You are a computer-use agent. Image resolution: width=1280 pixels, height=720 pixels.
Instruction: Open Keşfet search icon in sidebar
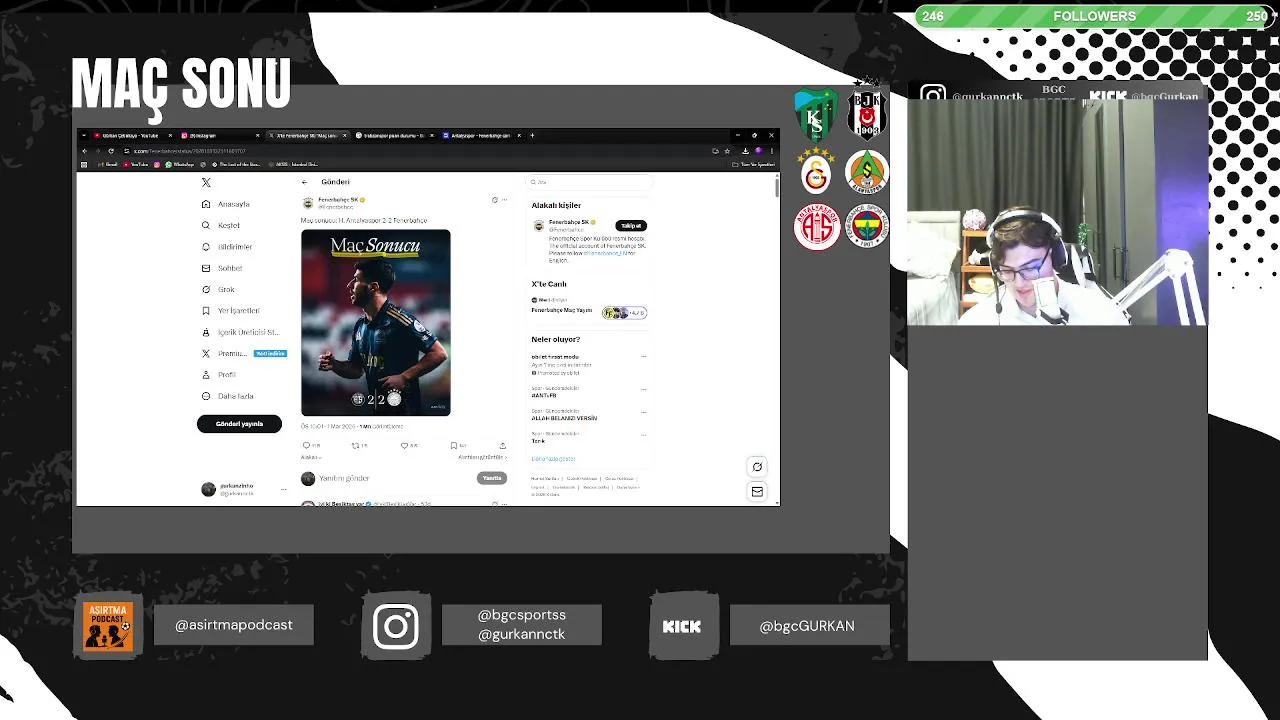click(x=206, y=225)
